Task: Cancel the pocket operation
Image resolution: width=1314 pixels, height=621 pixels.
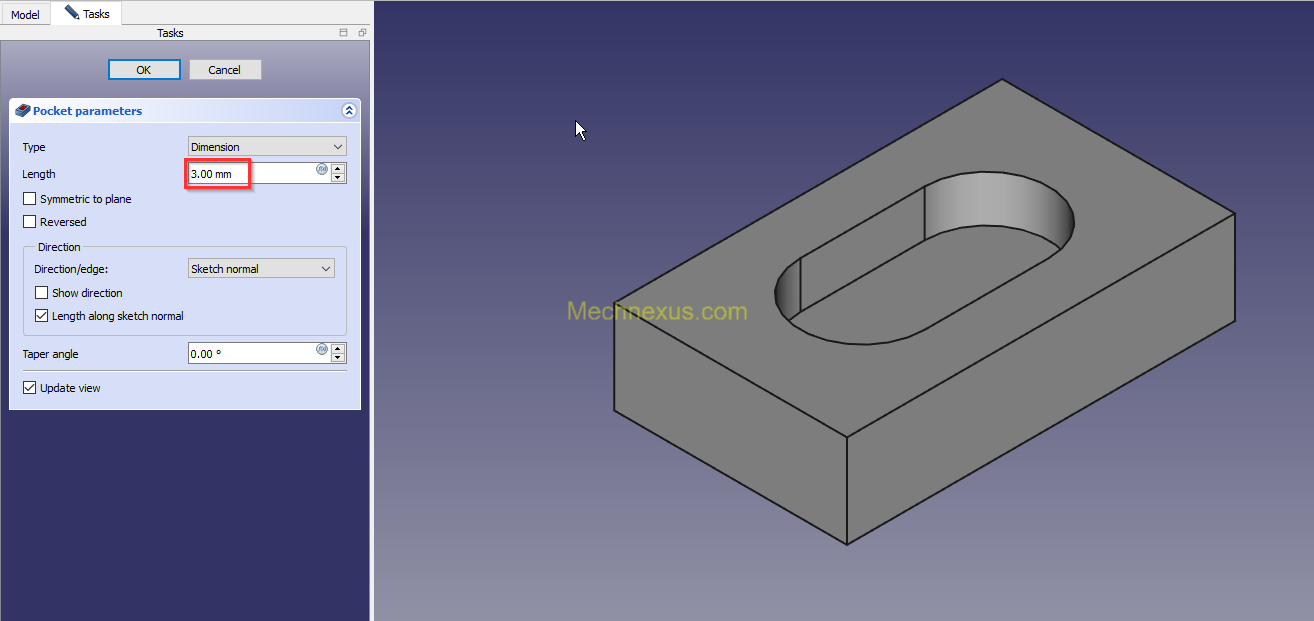Action: click(225, 70)
